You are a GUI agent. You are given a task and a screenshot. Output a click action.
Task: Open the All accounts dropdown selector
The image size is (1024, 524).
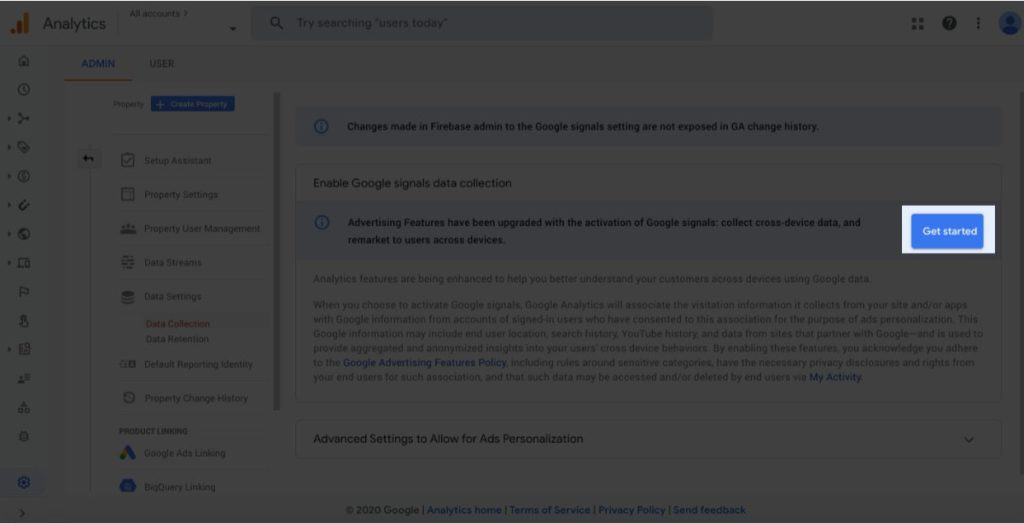coord(182,23)
